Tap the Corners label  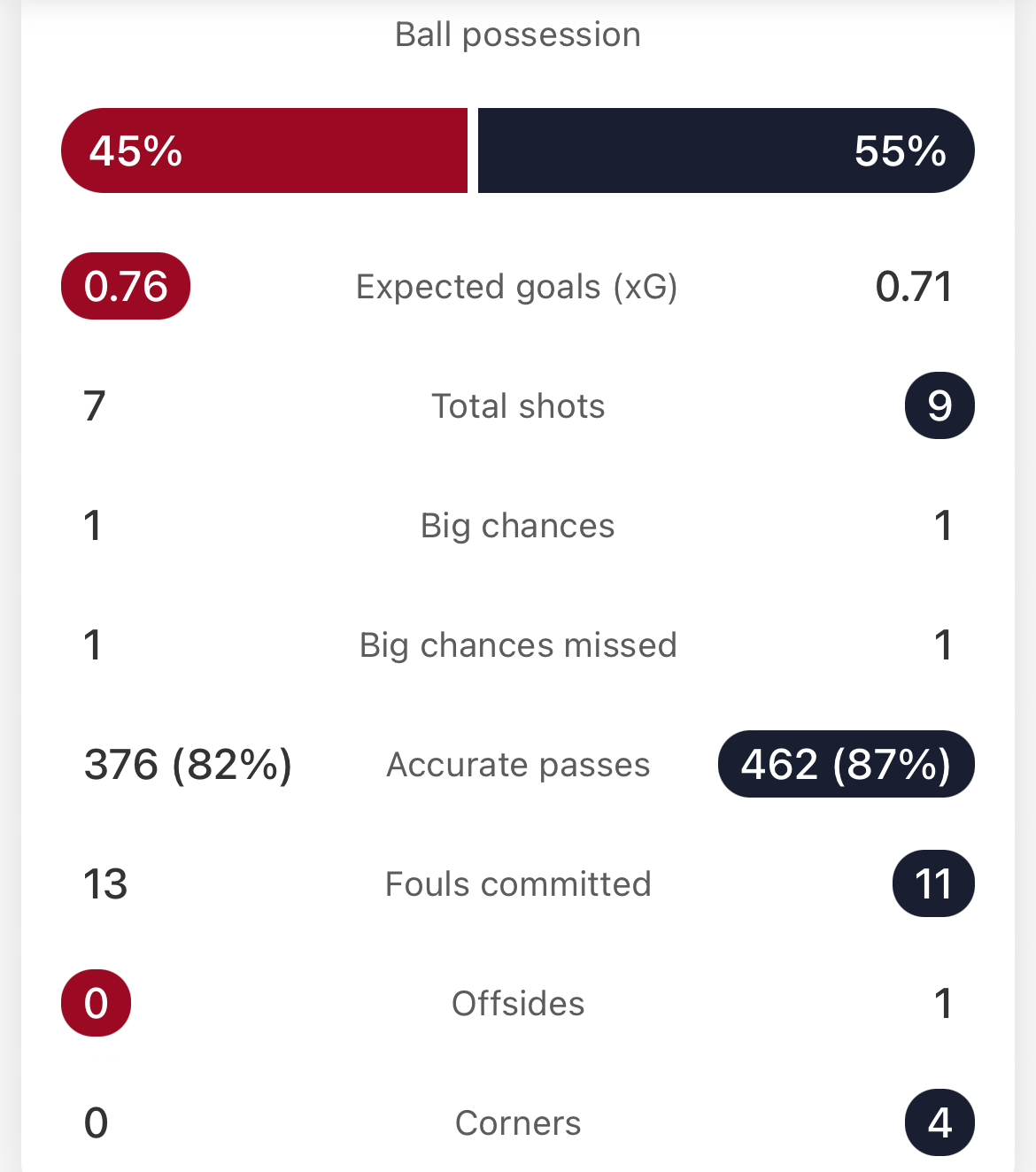tap(518, 1123)
